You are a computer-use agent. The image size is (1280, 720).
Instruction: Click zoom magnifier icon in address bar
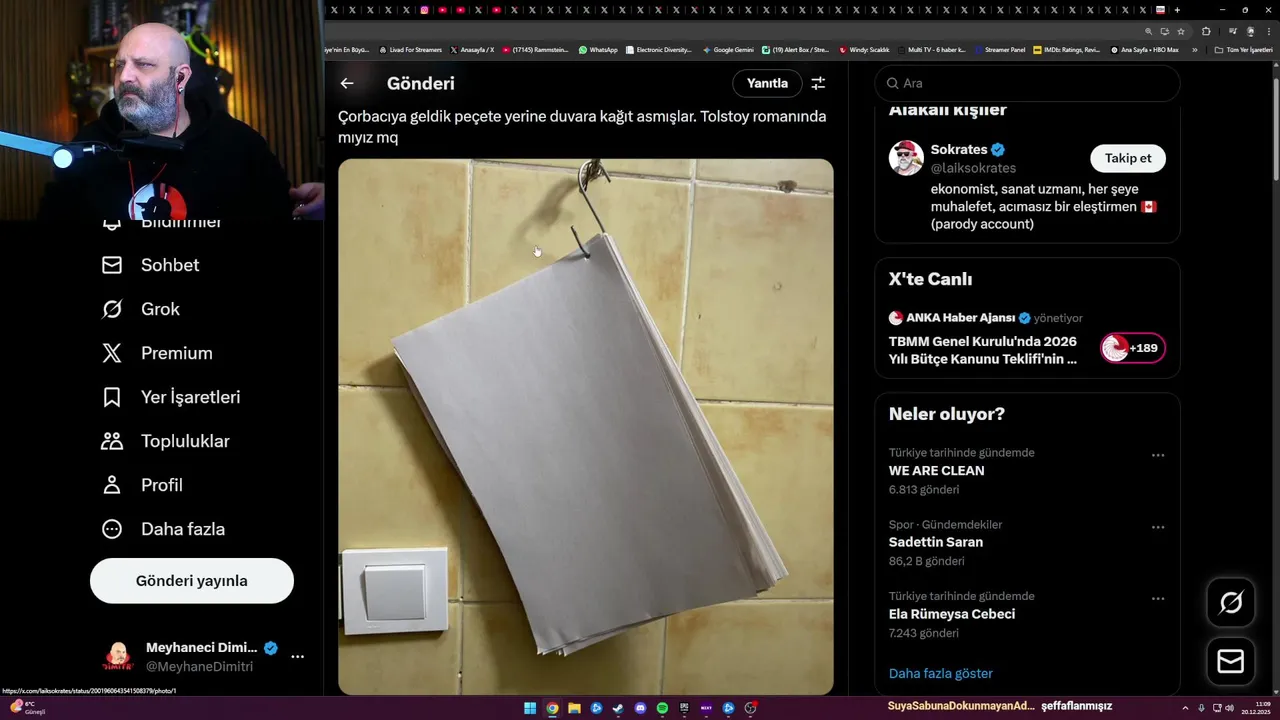click(x=1148, y=31)
